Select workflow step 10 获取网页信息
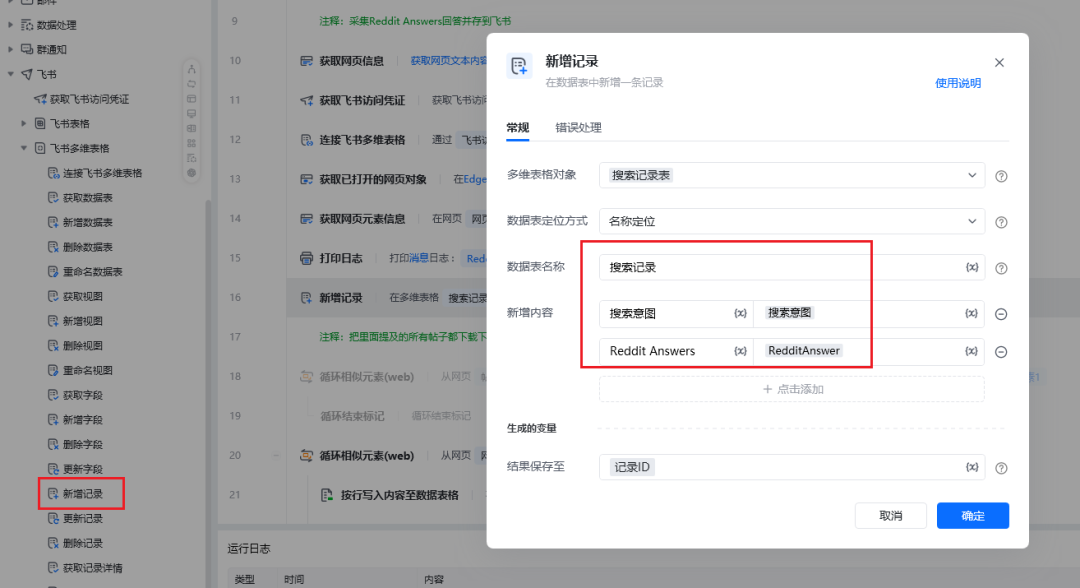The height and width of the screenshot is (588, 1080). point(352,61)
